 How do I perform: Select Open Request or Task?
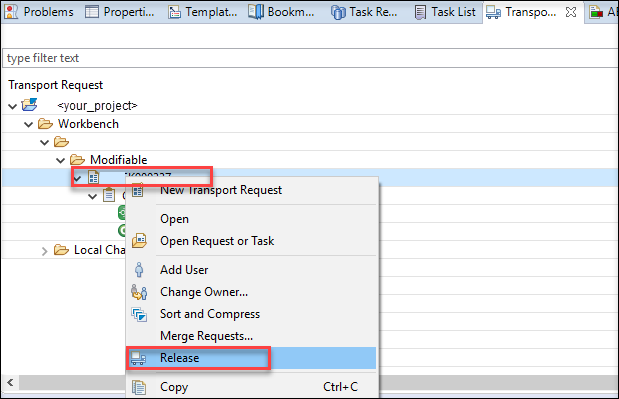click(x=251, y=241)
